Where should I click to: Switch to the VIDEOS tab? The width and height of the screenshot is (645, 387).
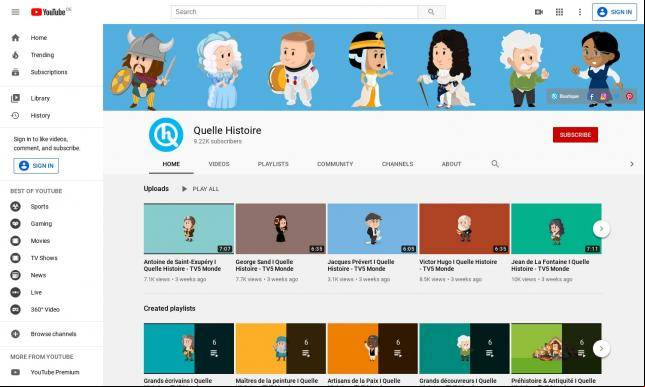point(219,164)
